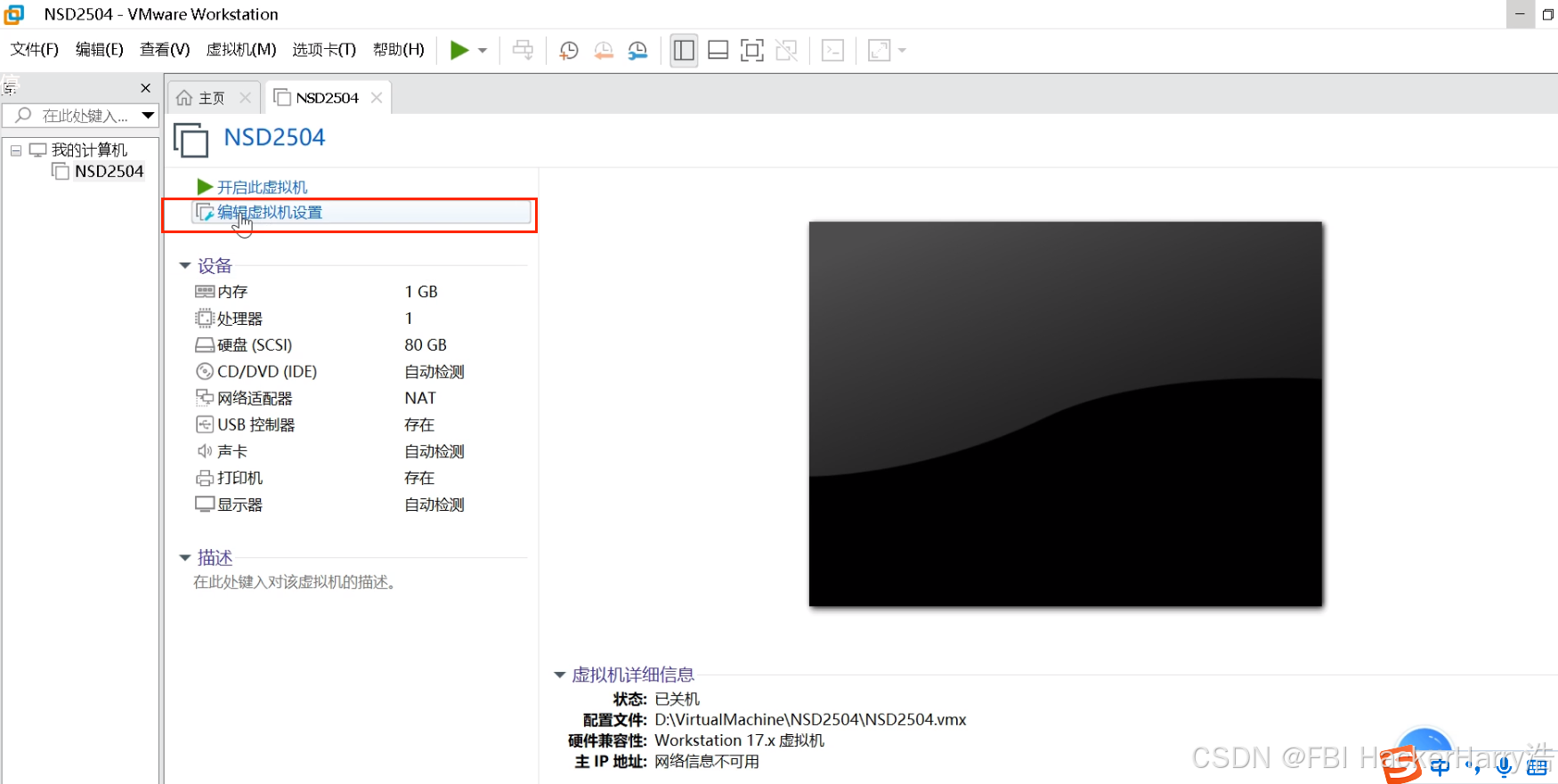Image resolution: width=1558 pixels, height=784 pixels.
Task: Select NSD2504 in the library tree
Action: click(109, 171)
